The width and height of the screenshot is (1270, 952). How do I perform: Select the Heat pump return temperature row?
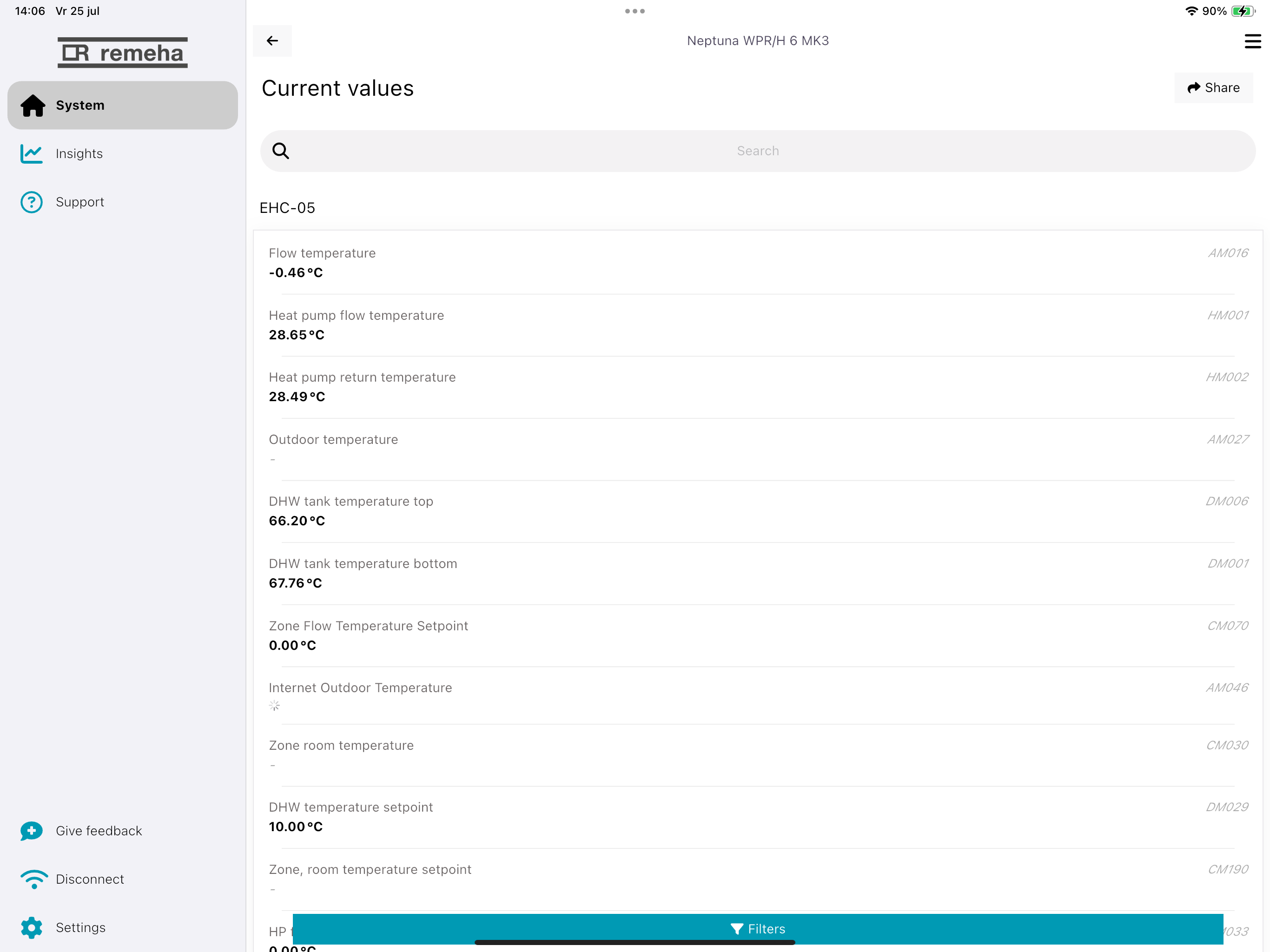pos(758,387)
